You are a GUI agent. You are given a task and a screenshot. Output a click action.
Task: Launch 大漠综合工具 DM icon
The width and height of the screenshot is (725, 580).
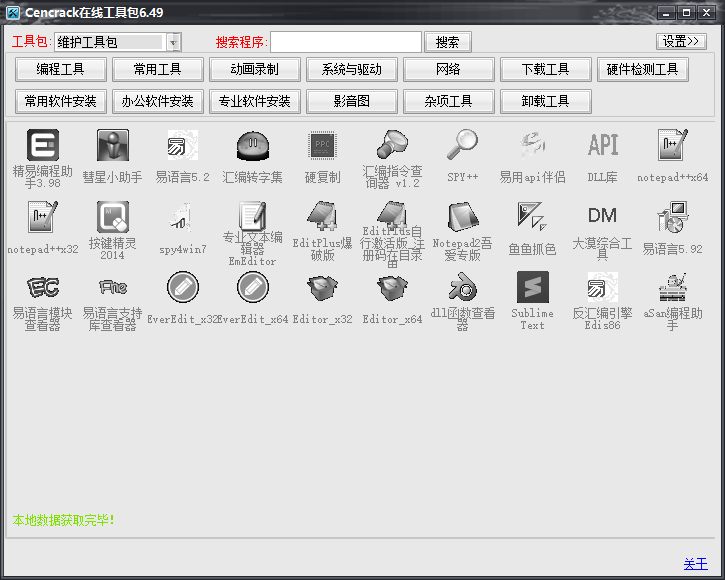(602, 216)
